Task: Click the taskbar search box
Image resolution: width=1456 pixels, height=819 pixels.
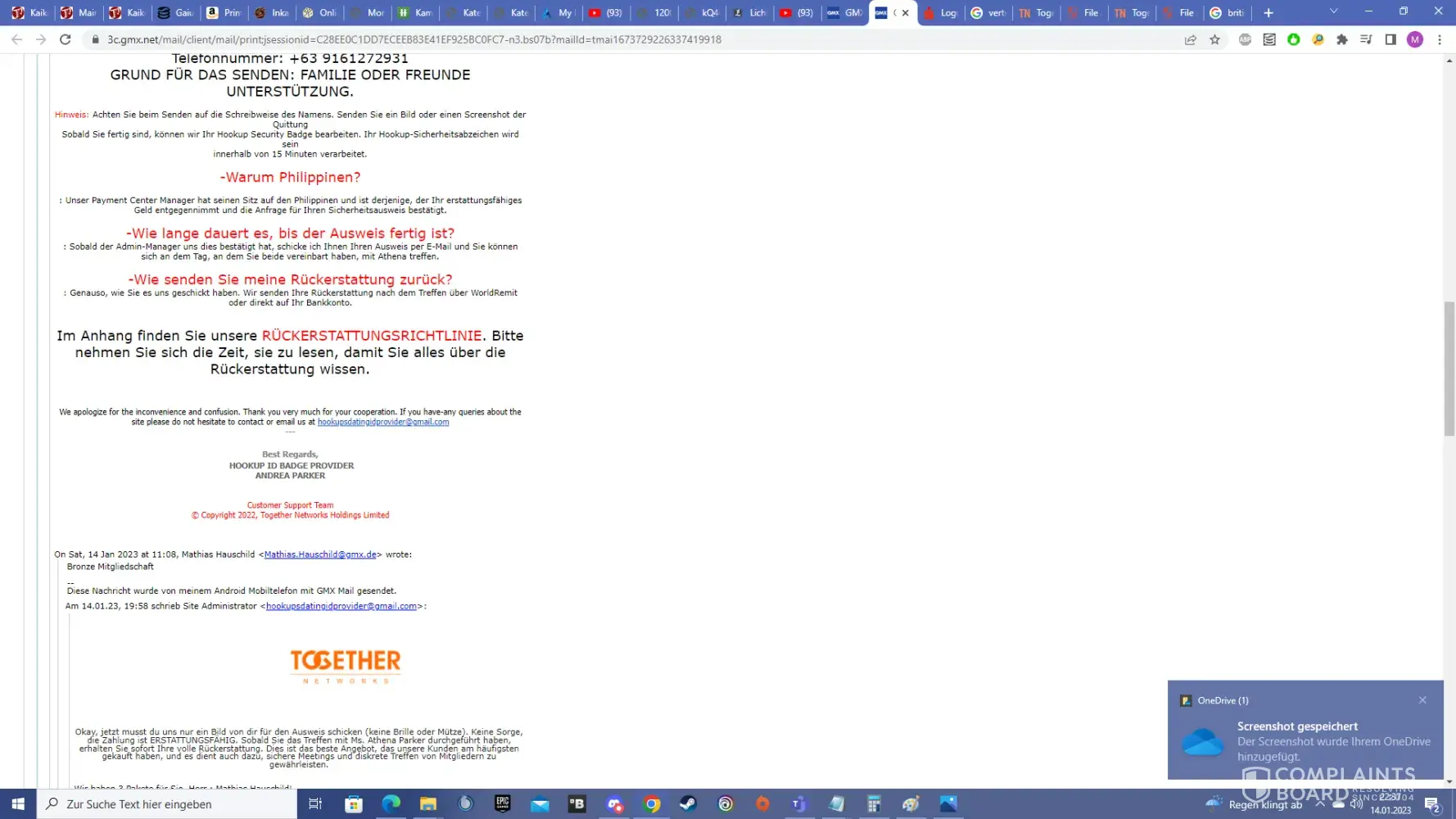Action: click(x=167, y=804)
